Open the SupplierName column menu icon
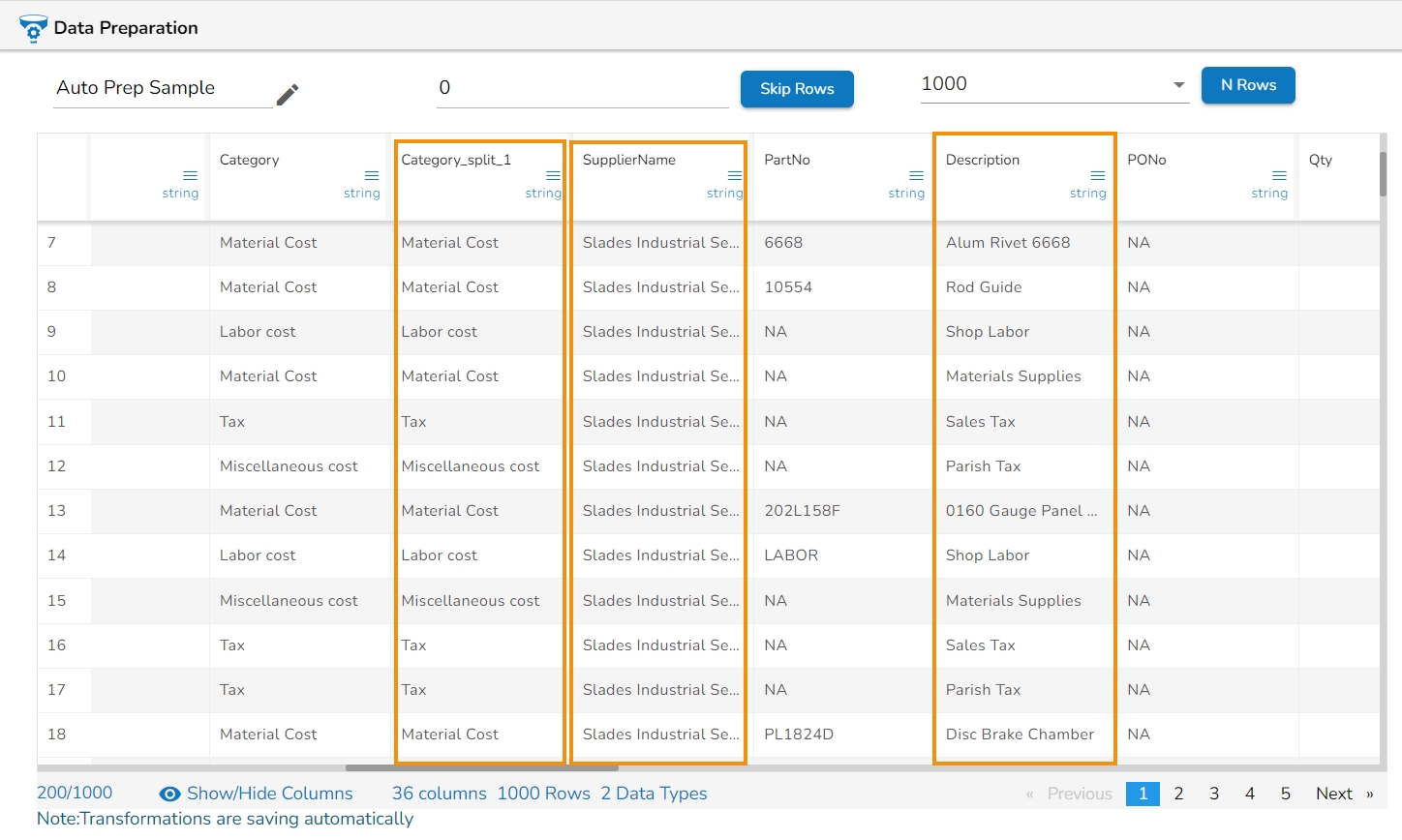 click(x=734, y=175)
